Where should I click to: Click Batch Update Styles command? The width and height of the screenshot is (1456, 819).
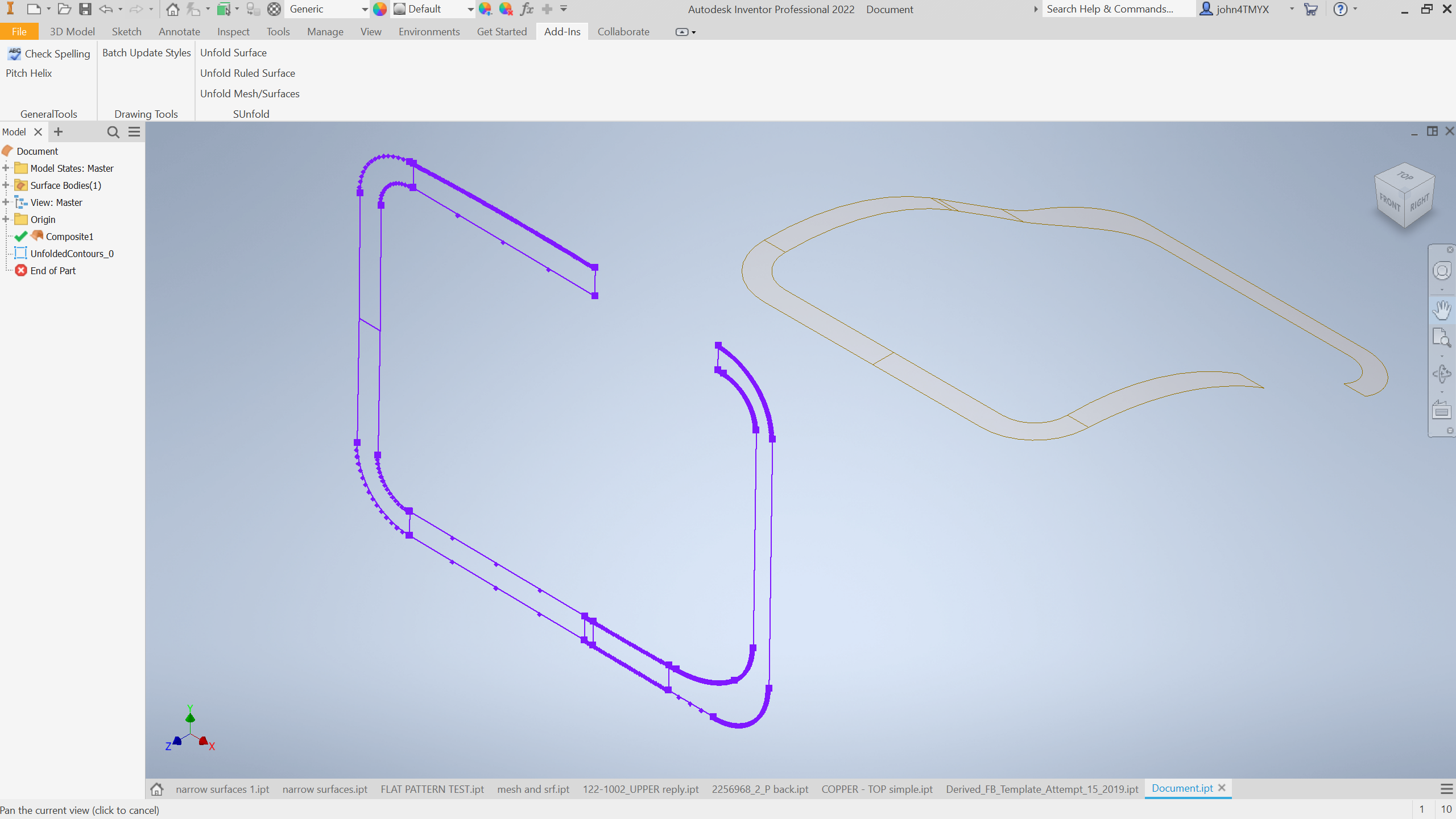tap(146, 53)
